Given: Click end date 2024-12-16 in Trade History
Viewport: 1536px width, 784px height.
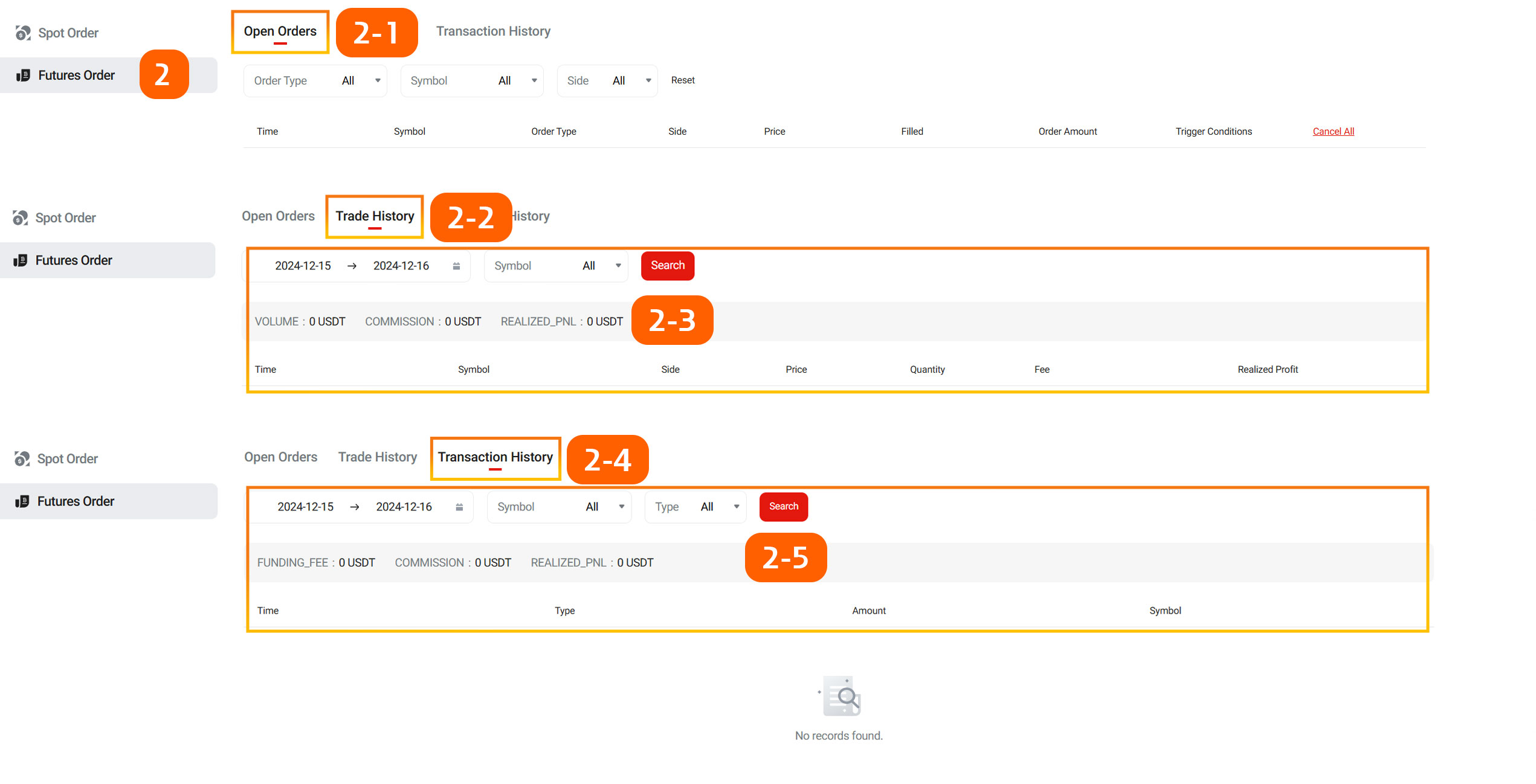Looking at the screenshot, I should pyautogui.click(x=401, y=266).
